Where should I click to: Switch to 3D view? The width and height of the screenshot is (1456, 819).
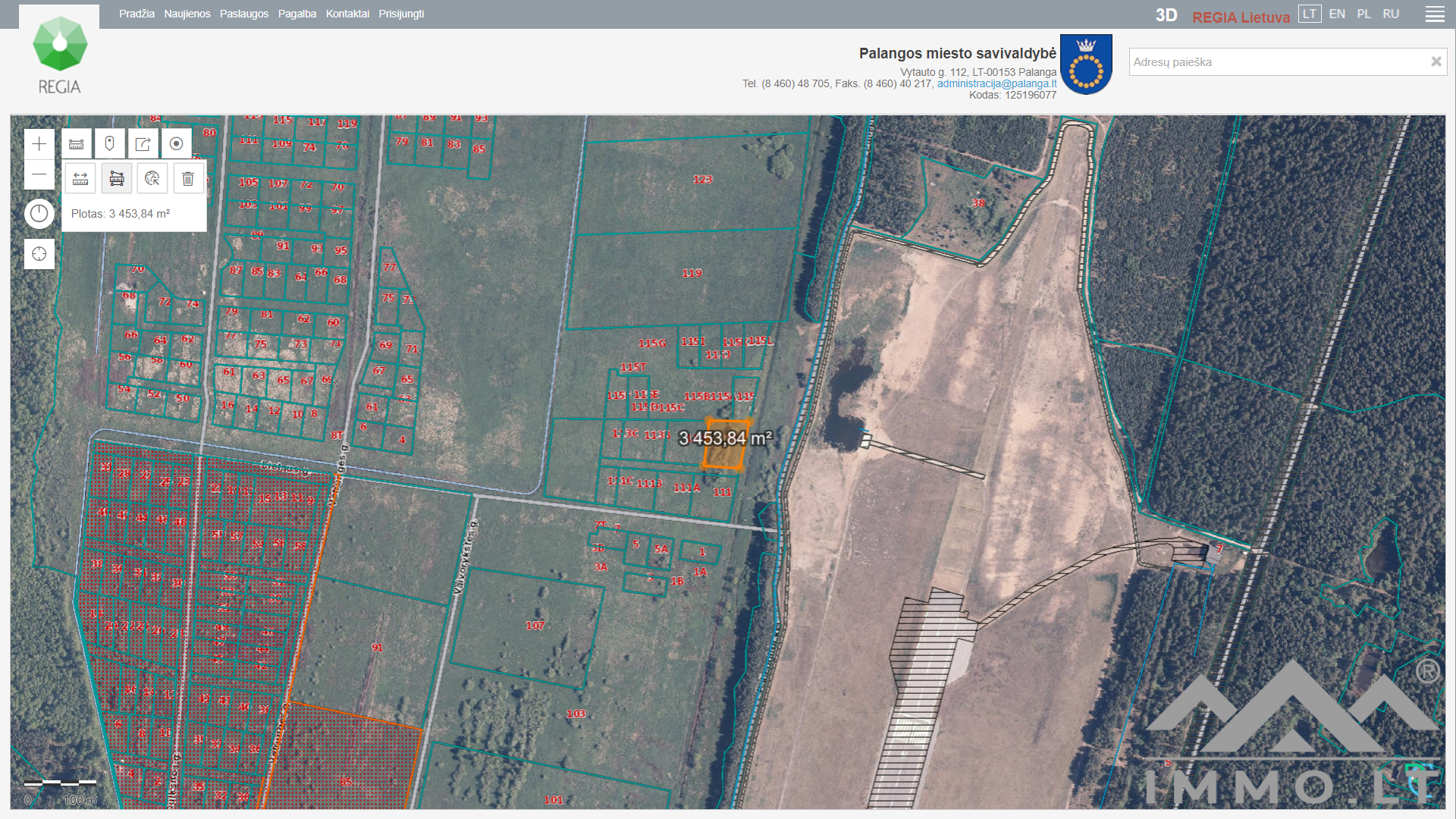coord(1166,16)
